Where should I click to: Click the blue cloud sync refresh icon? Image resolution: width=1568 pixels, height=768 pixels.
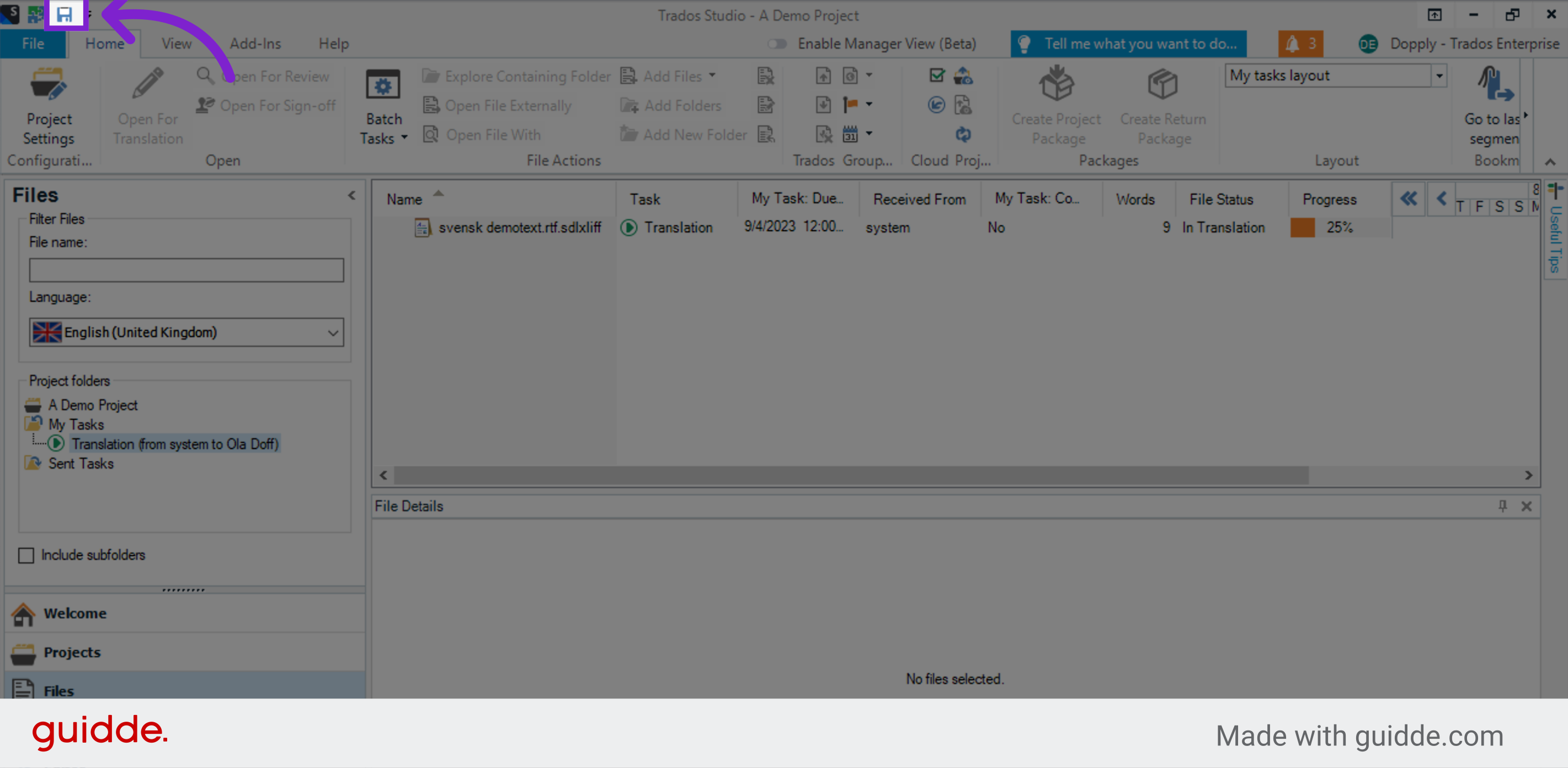pyautogui.click(x=963, y=134)
